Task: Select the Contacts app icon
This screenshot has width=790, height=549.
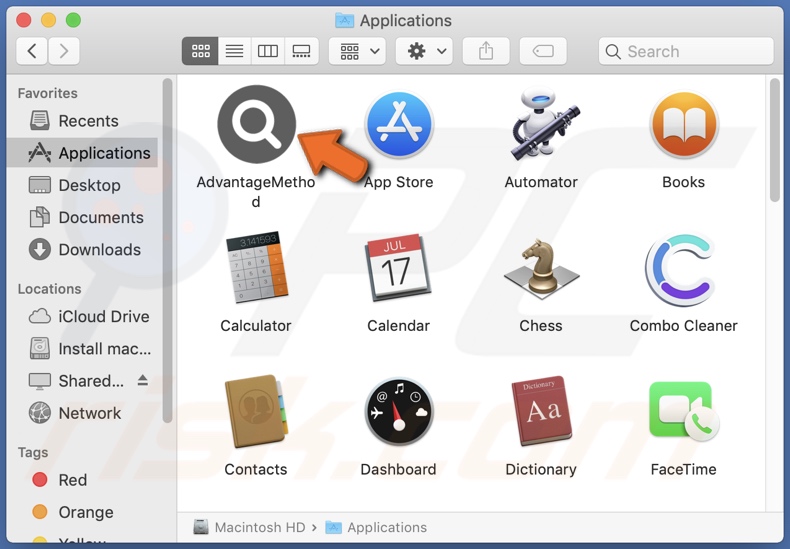Action: click(256, 411)
